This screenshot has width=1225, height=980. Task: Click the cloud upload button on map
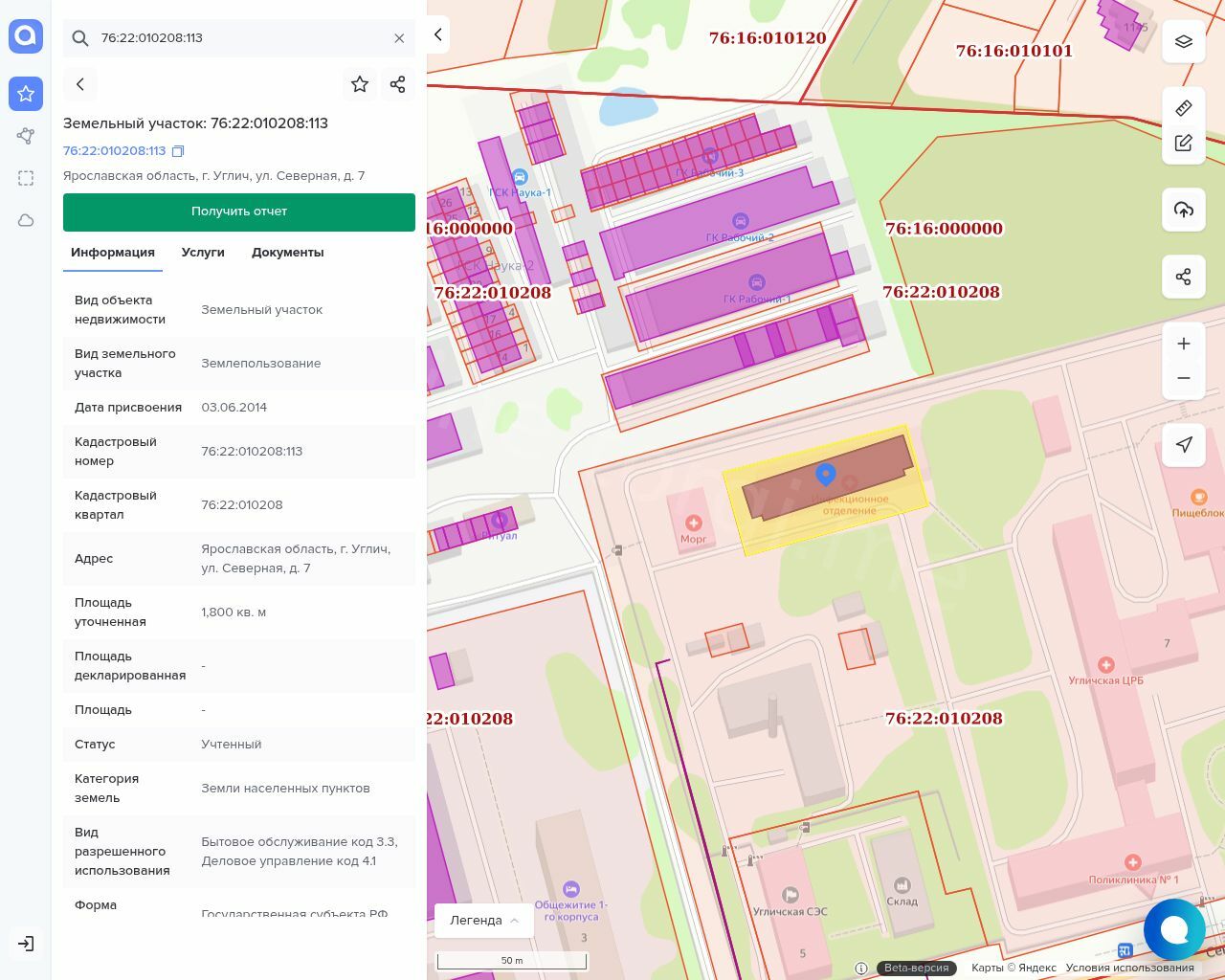point(1184,211)
